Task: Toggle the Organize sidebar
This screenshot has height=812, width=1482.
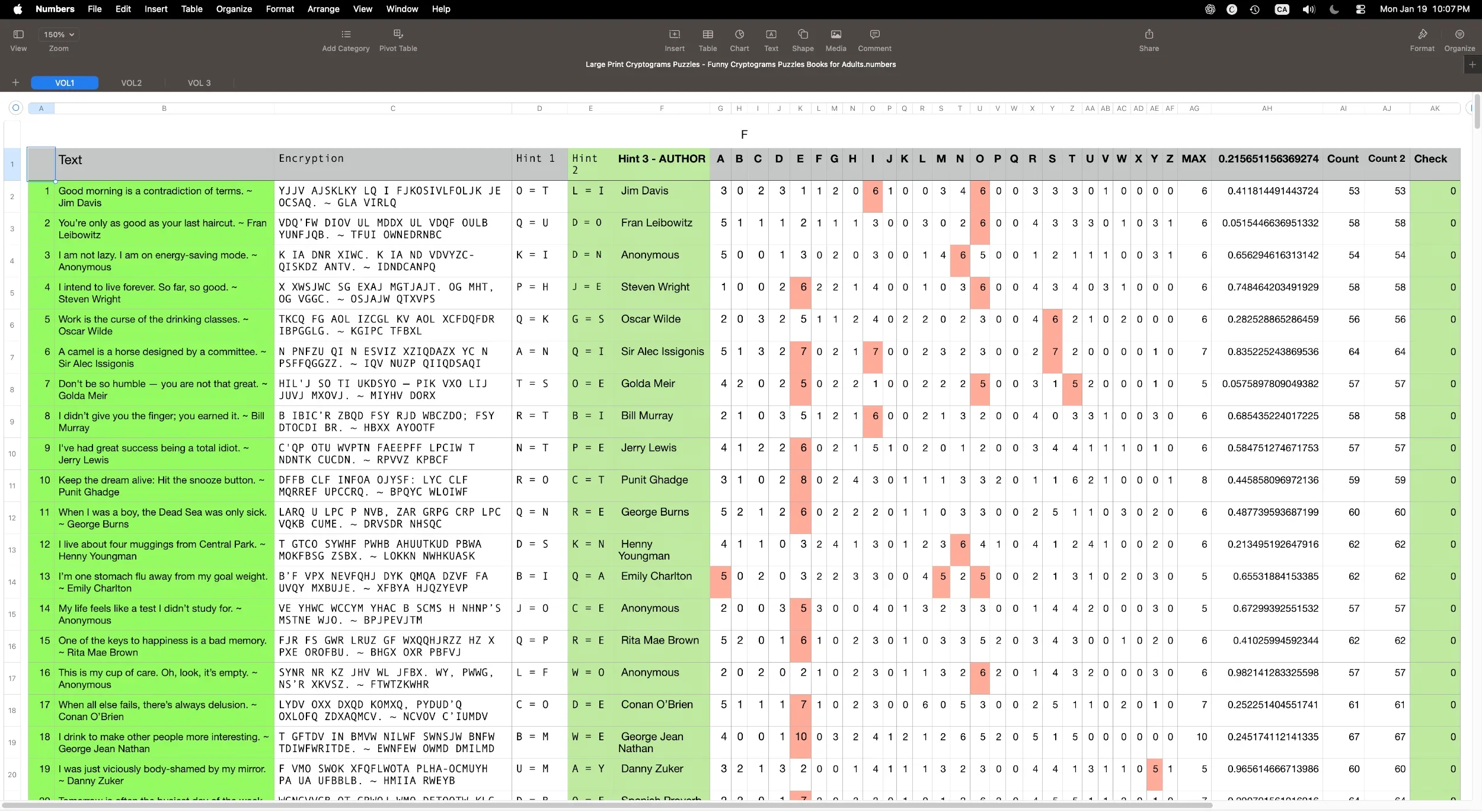Action: coord(1459,35)
